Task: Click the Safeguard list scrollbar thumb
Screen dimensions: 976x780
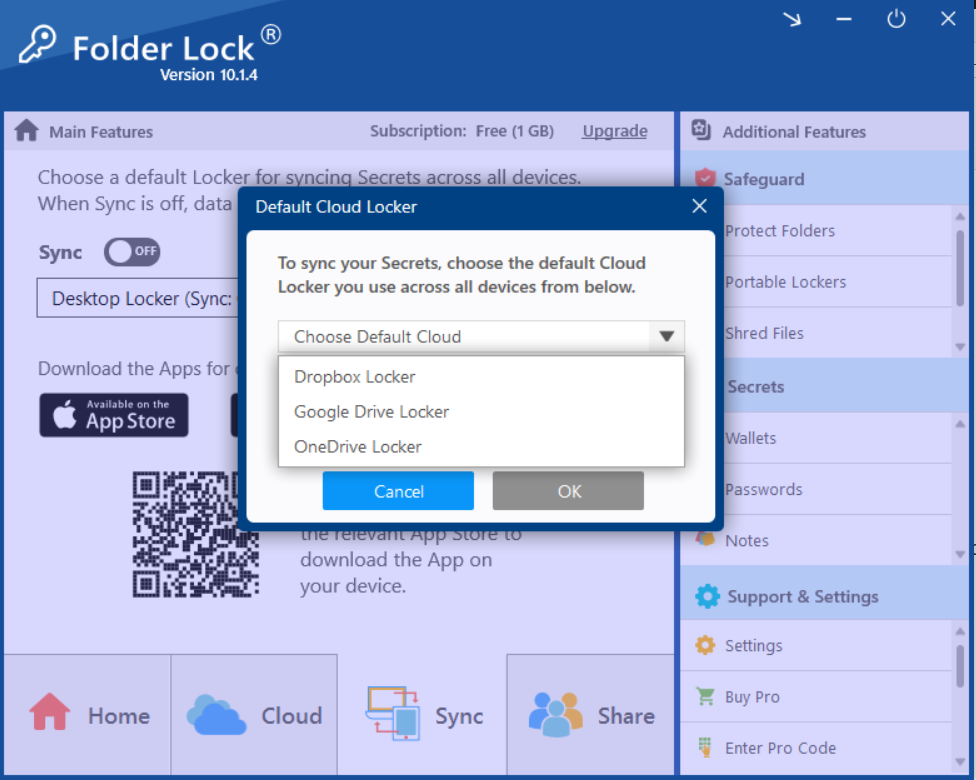Action: (960, 268)
